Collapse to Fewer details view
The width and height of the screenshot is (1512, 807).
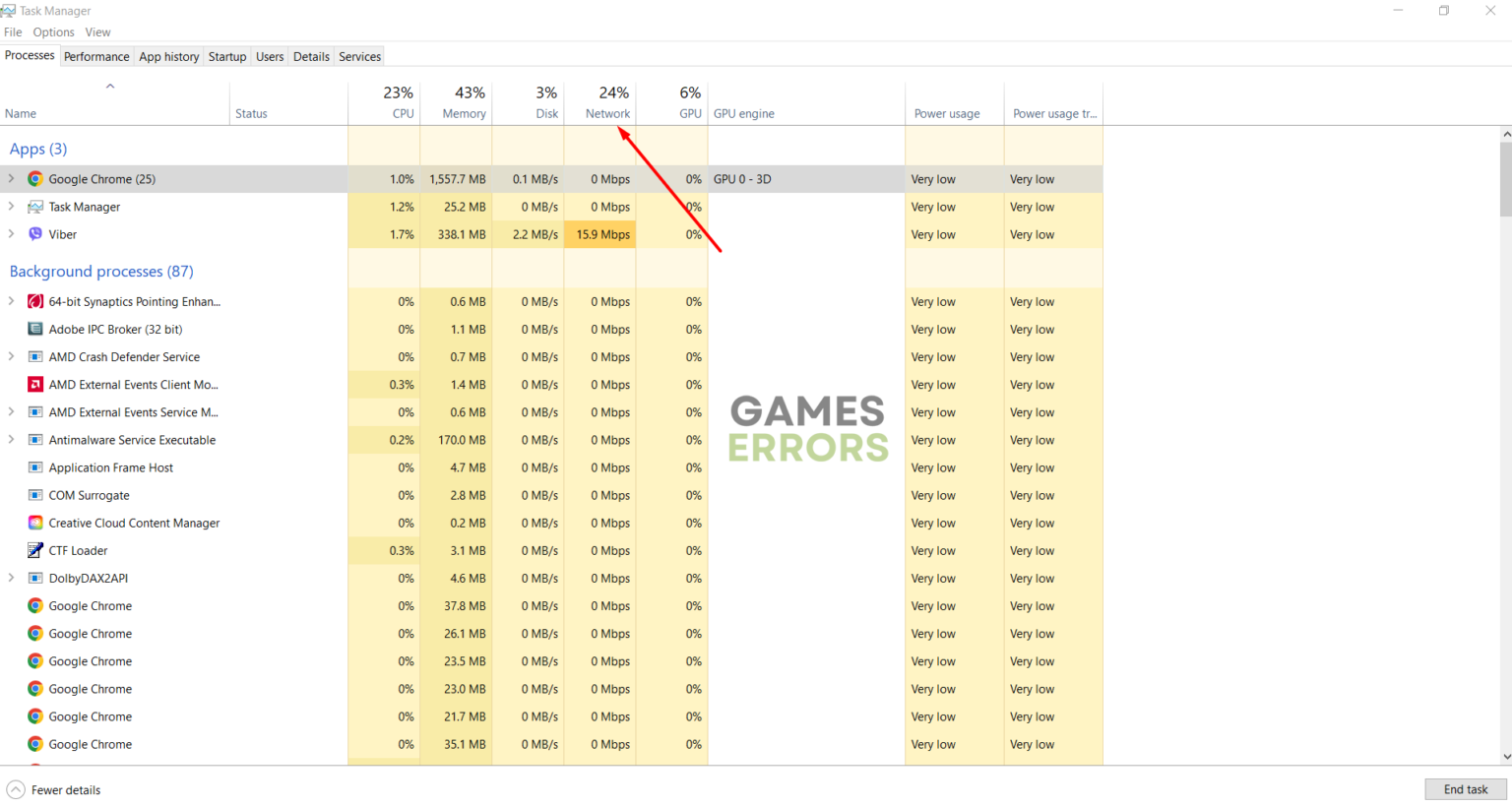click(x=54, y=789)
